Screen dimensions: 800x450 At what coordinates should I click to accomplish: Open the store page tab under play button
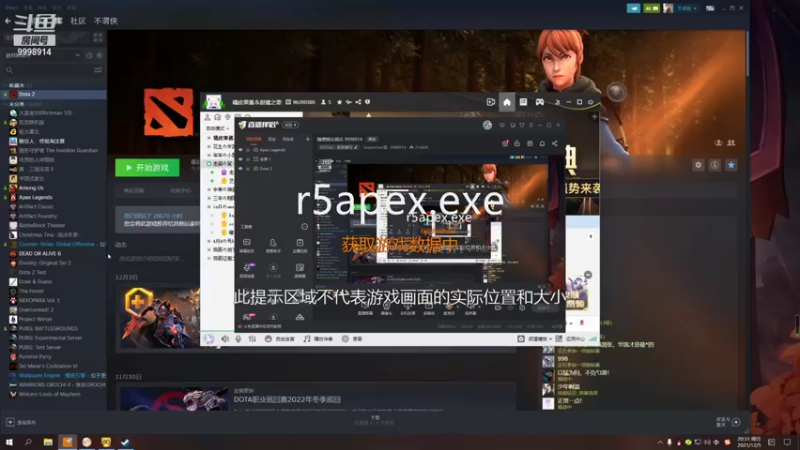(134, 190)
